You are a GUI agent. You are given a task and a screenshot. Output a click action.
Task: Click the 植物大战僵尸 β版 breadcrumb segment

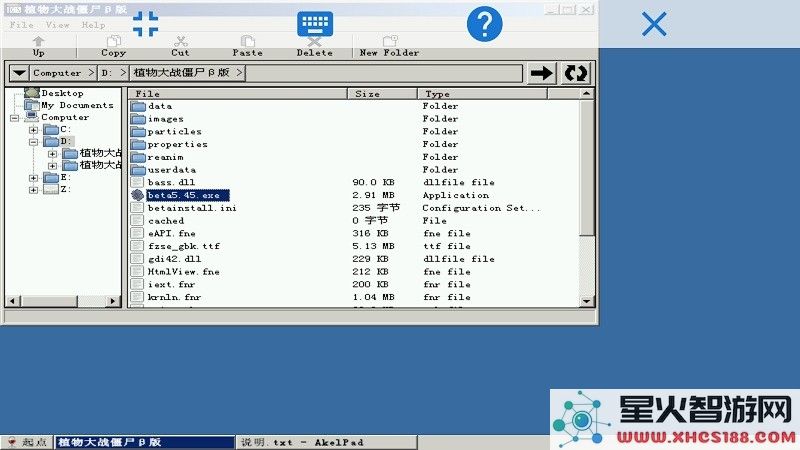point(181,73)
